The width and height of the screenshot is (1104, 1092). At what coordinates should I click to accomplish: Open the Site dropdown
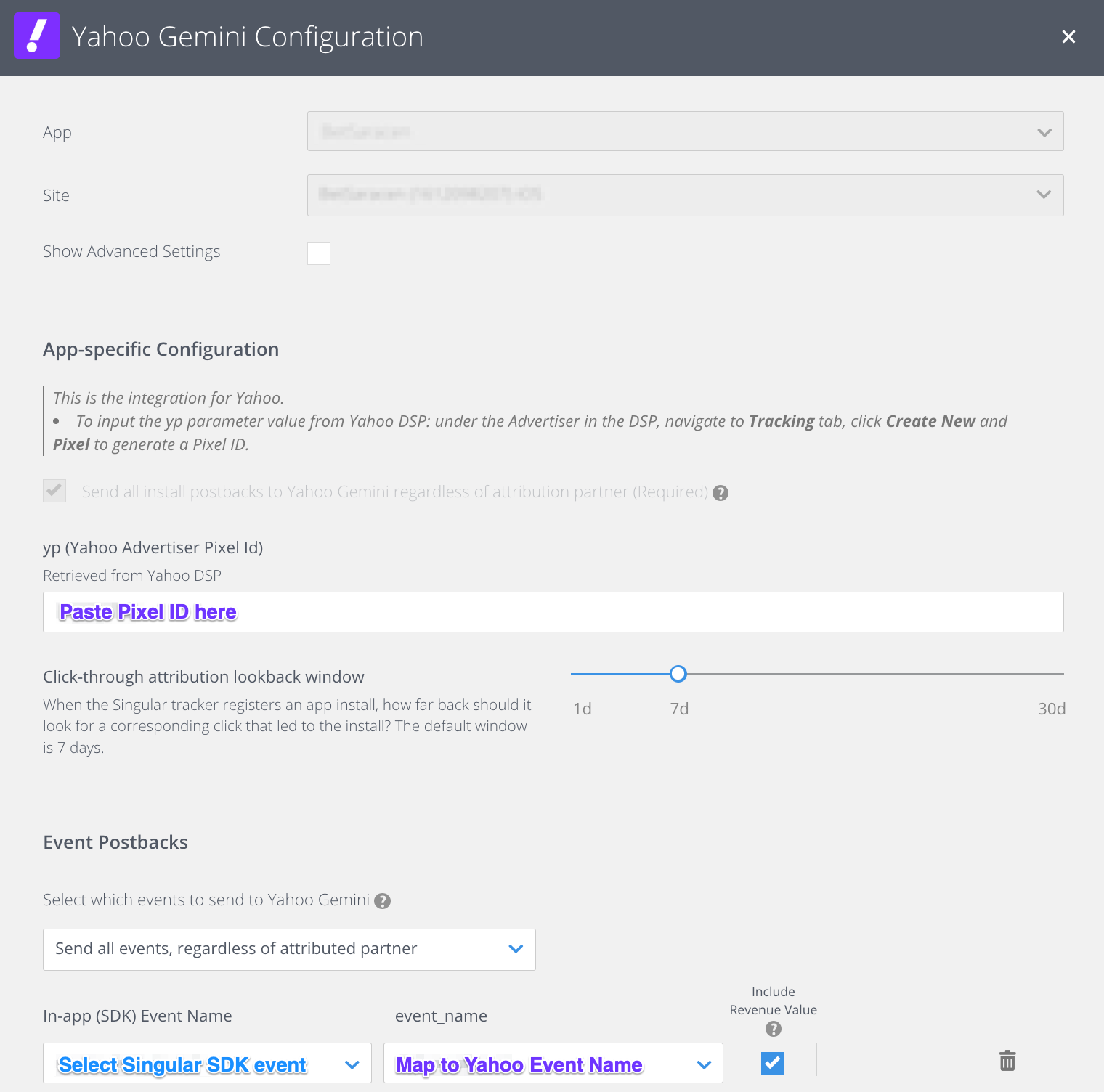tap(685, 195)
